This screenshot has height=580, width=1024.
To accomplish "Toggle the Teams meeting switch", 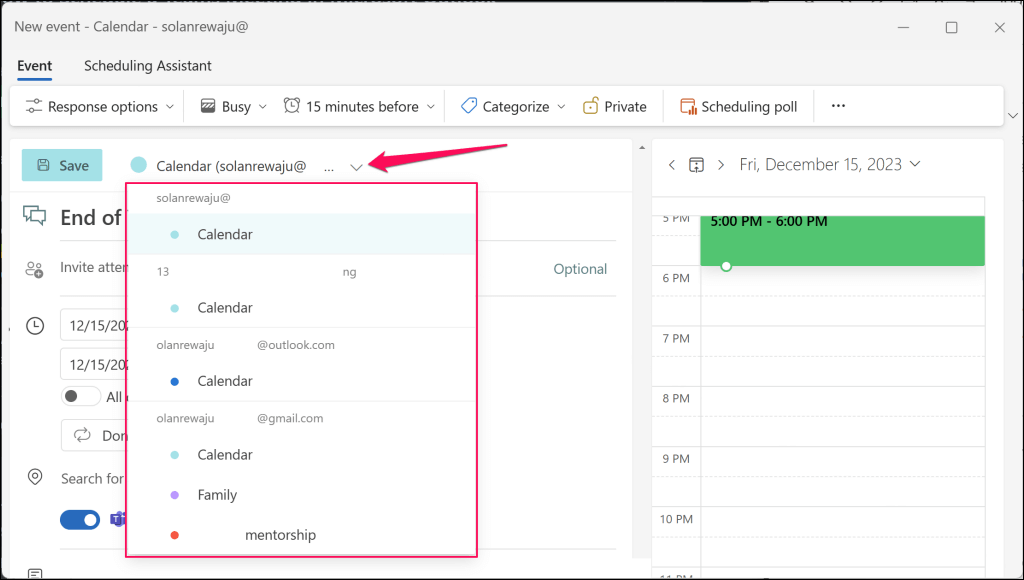I will point(80,519).
